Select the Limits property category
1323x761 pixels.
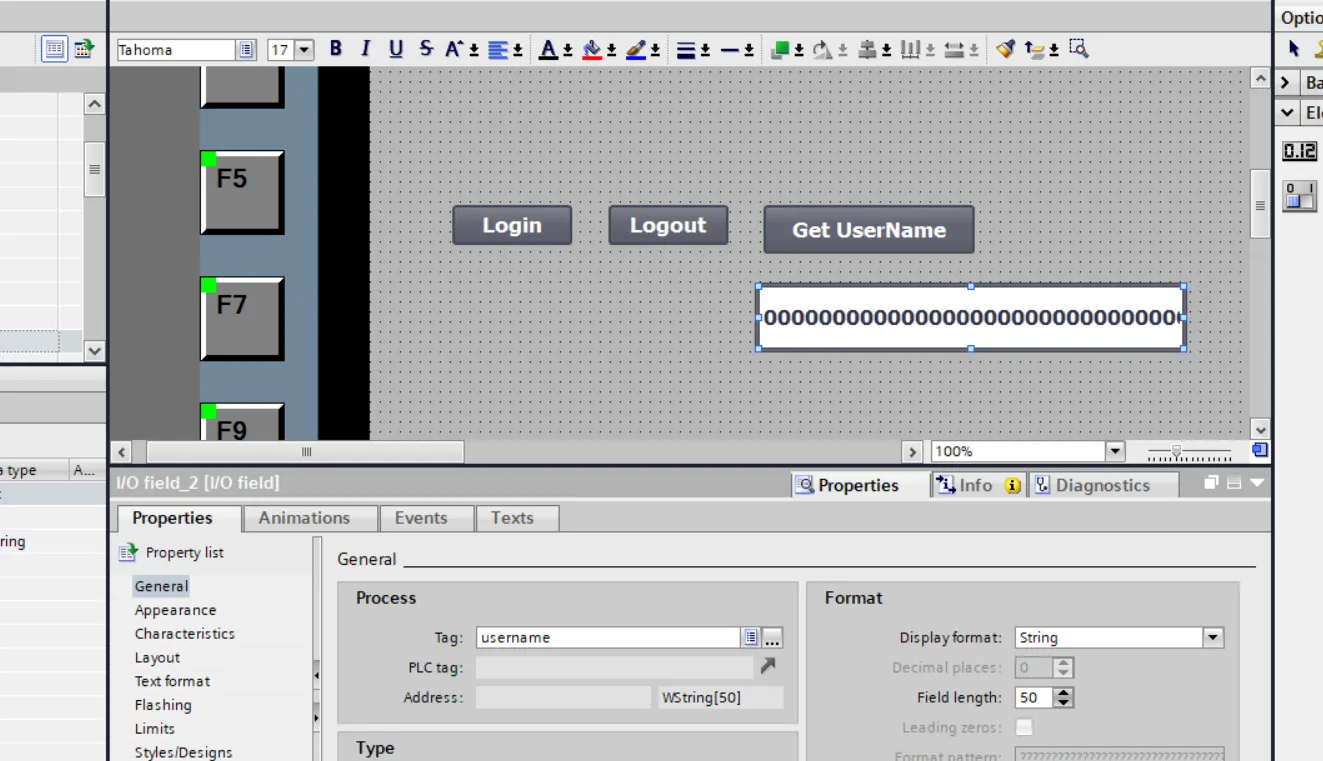pyautogui.click(x=154, y=729)
